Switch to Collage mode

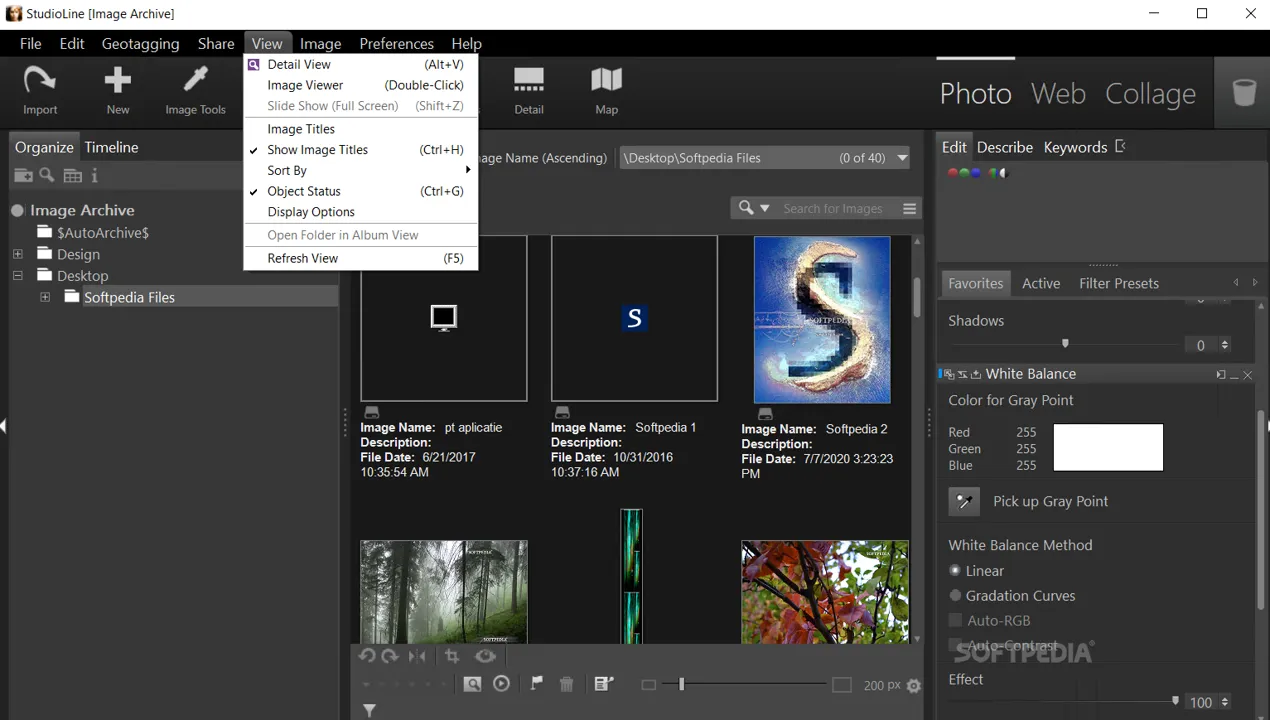[x=1150, y=94]
